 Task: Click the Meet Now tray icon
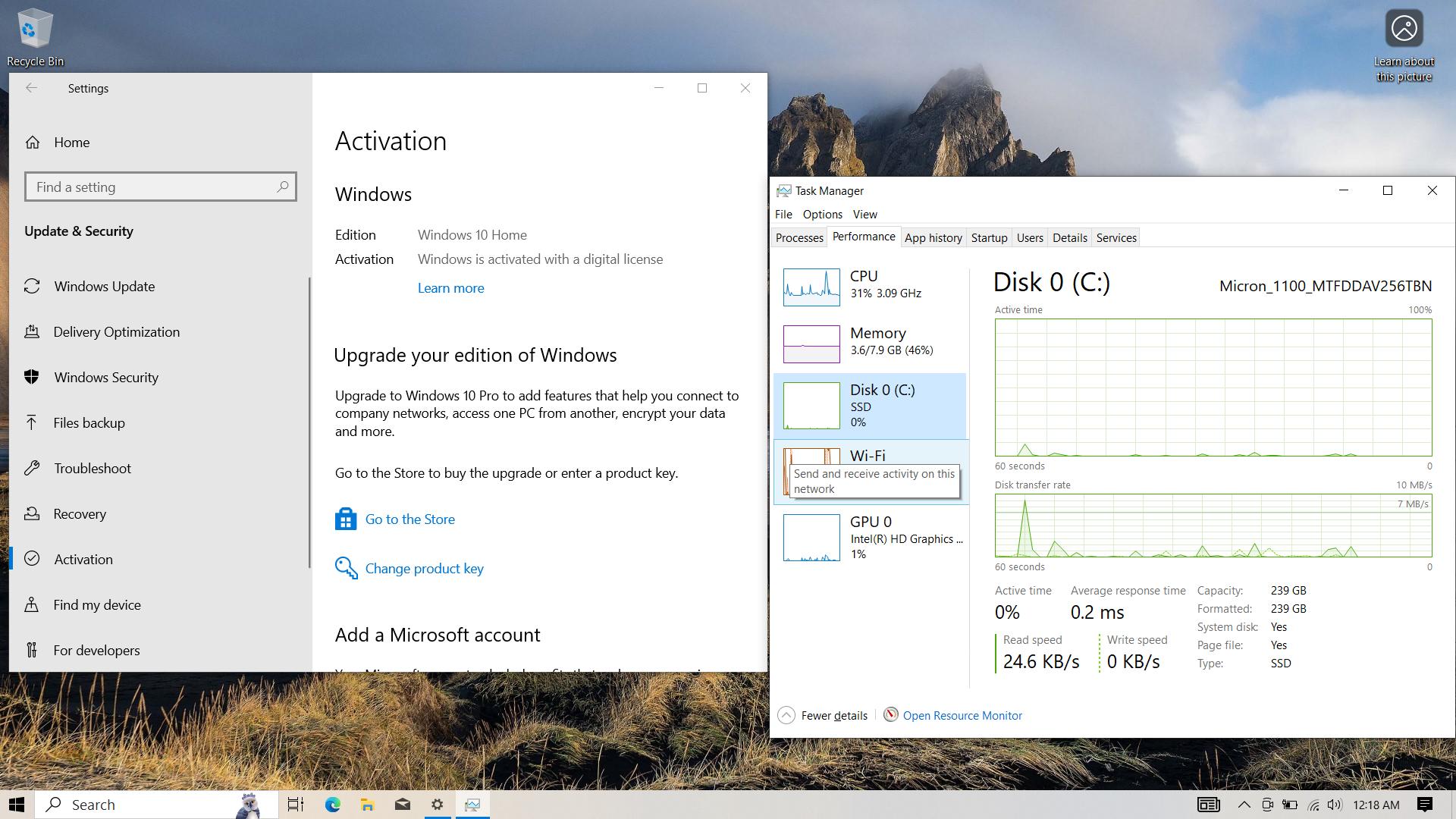click(x=1267, y=805)
